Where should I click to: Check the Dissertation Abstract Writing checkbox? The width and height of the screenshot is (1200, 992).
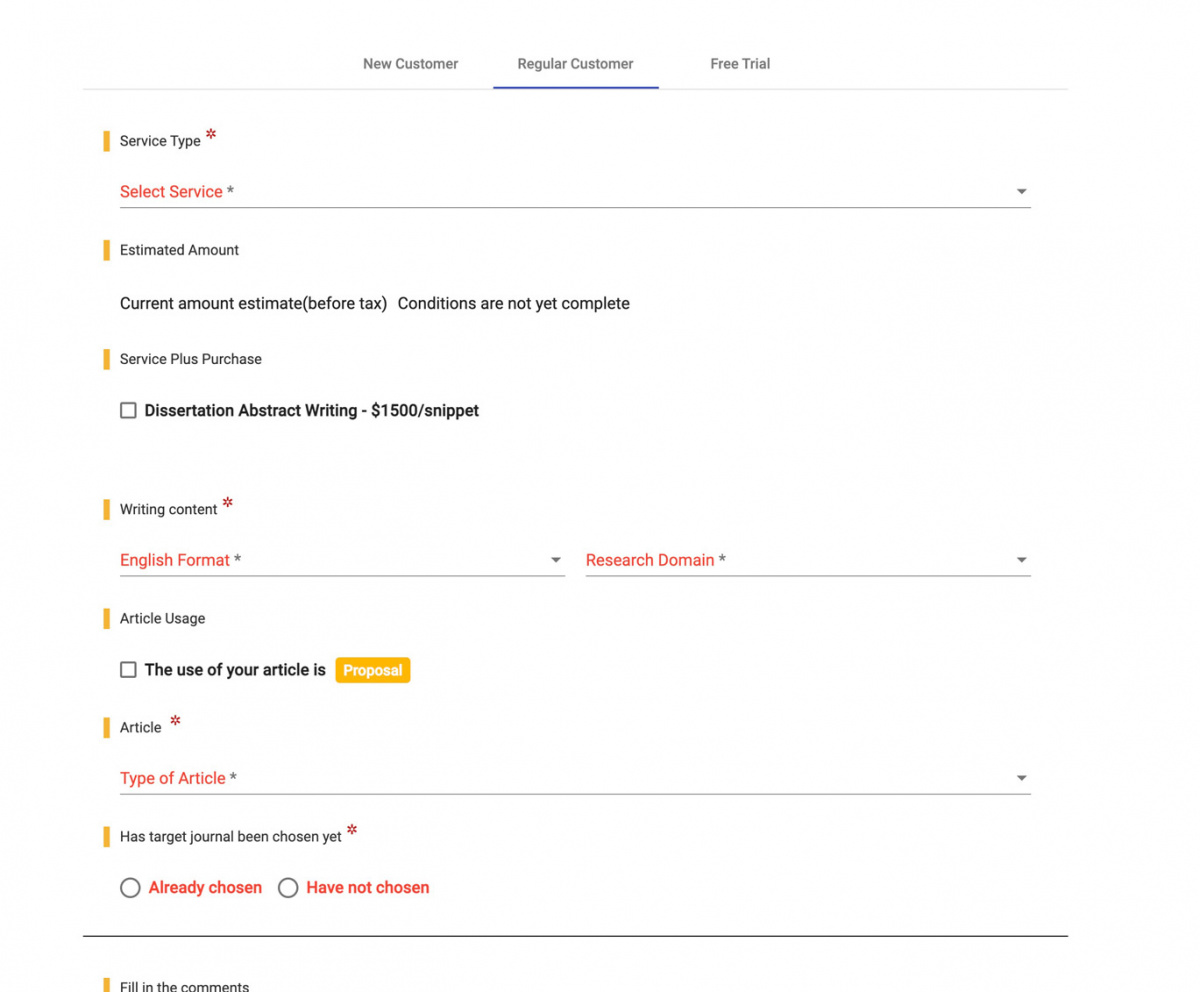pos(128,410)
